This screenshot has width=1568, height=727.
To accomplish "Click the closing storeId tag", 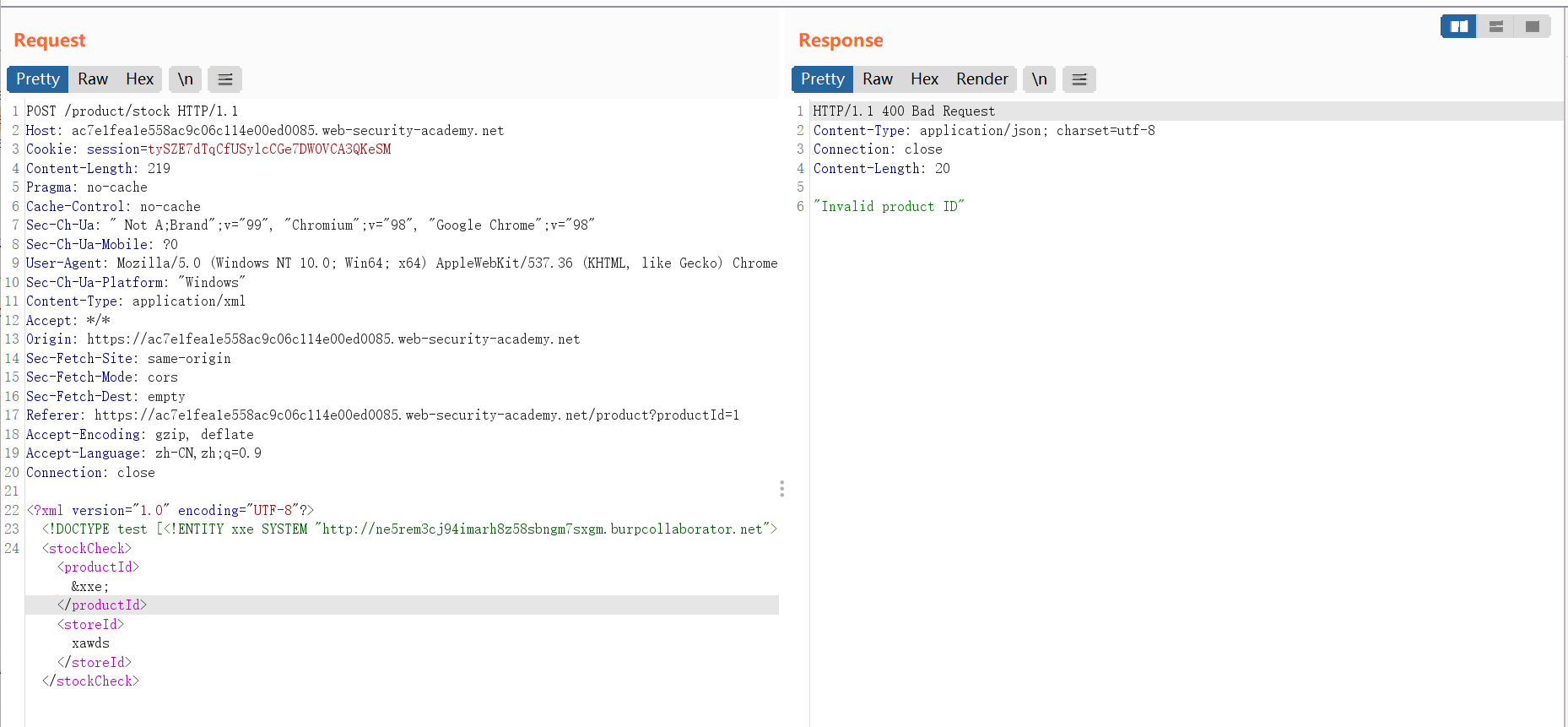I will tap(95, 663).
